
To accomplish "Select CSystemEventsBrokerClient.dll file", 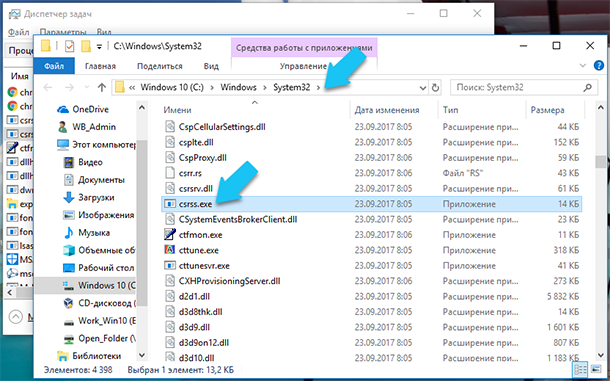I will coord(238,219).
